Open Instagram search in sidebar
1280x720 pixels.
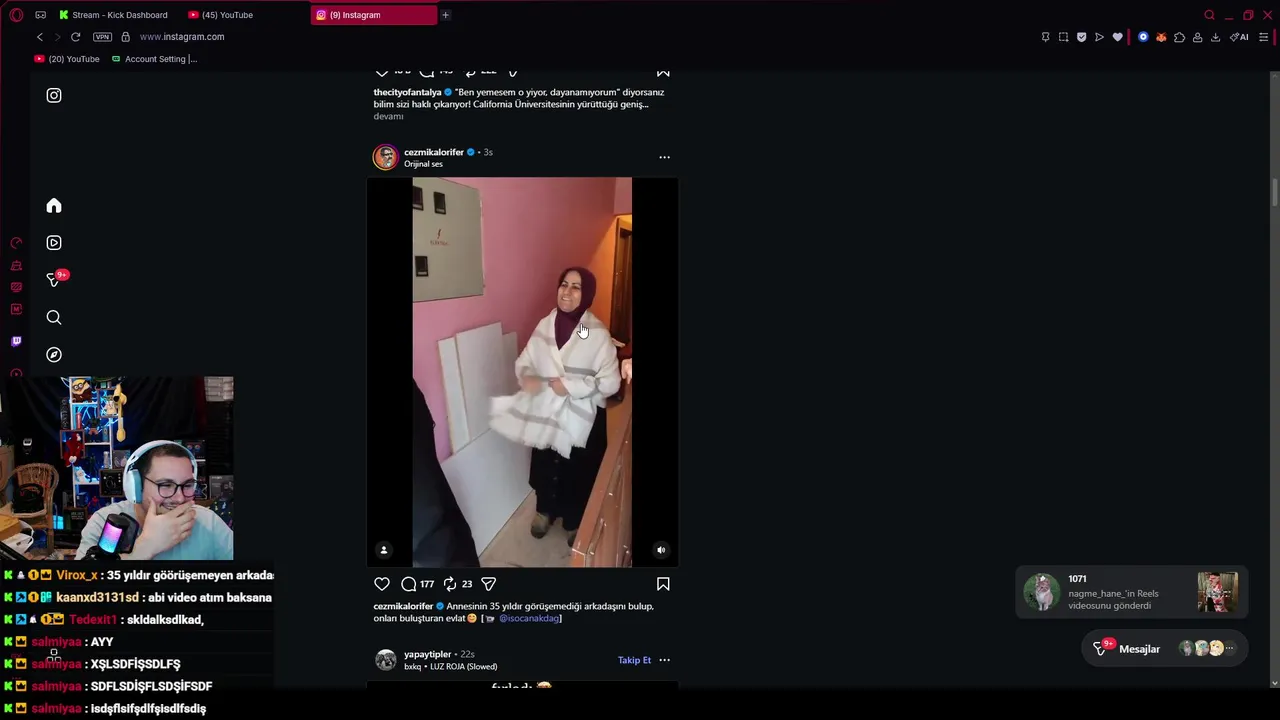pos(54,318)
